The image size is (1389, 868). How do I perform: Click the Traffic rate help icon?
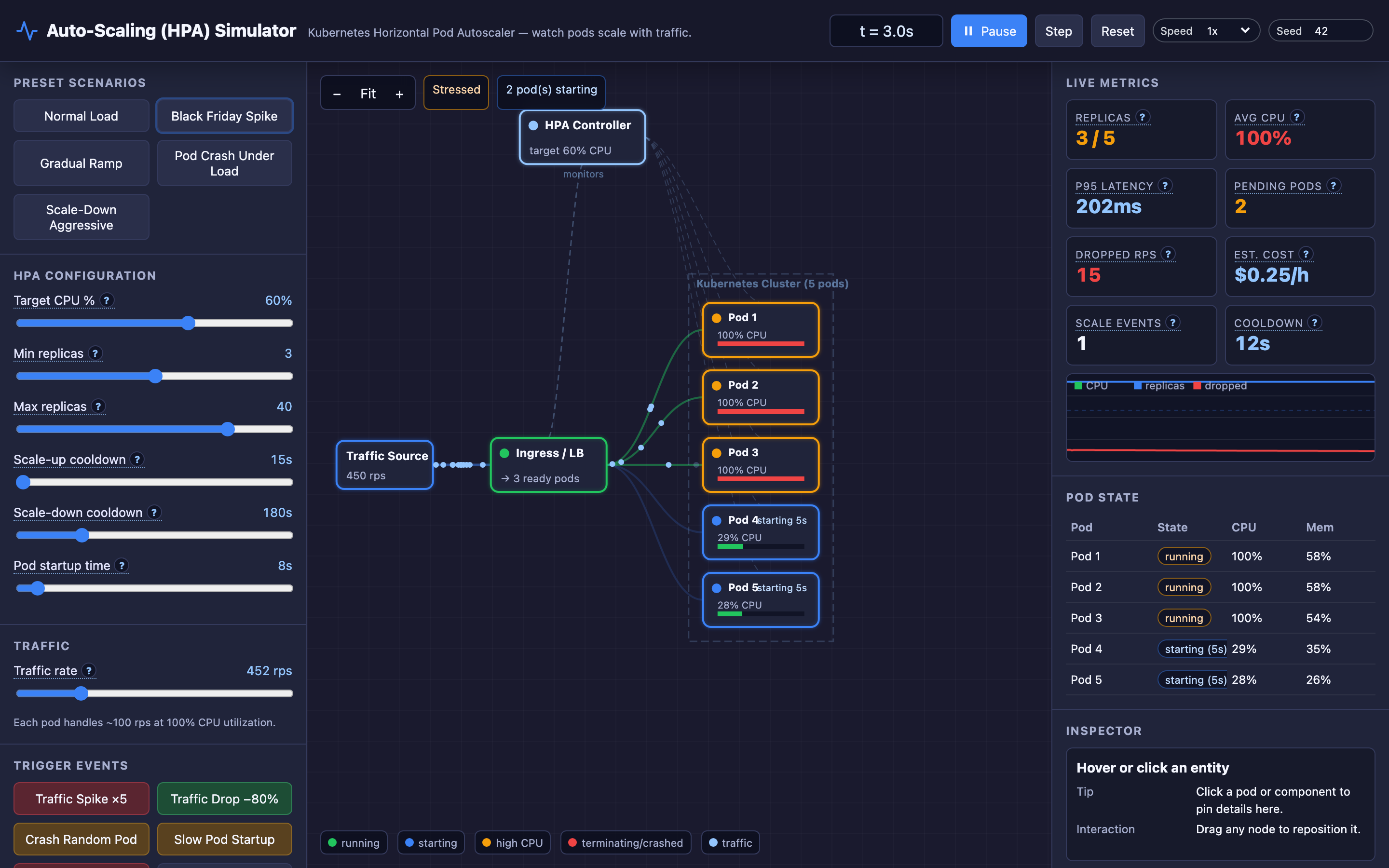pos(88,670)
